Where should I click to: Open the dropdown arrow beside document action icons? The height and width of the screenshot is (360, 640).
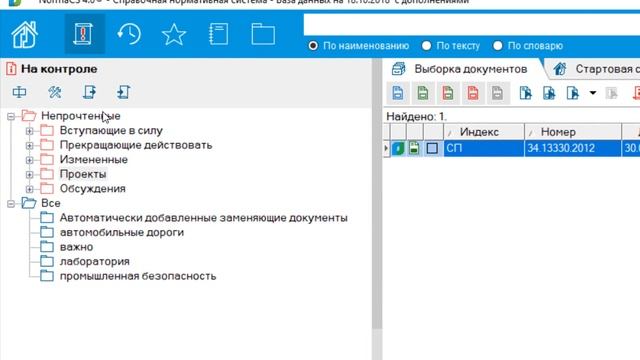click(x=593, y=93)
